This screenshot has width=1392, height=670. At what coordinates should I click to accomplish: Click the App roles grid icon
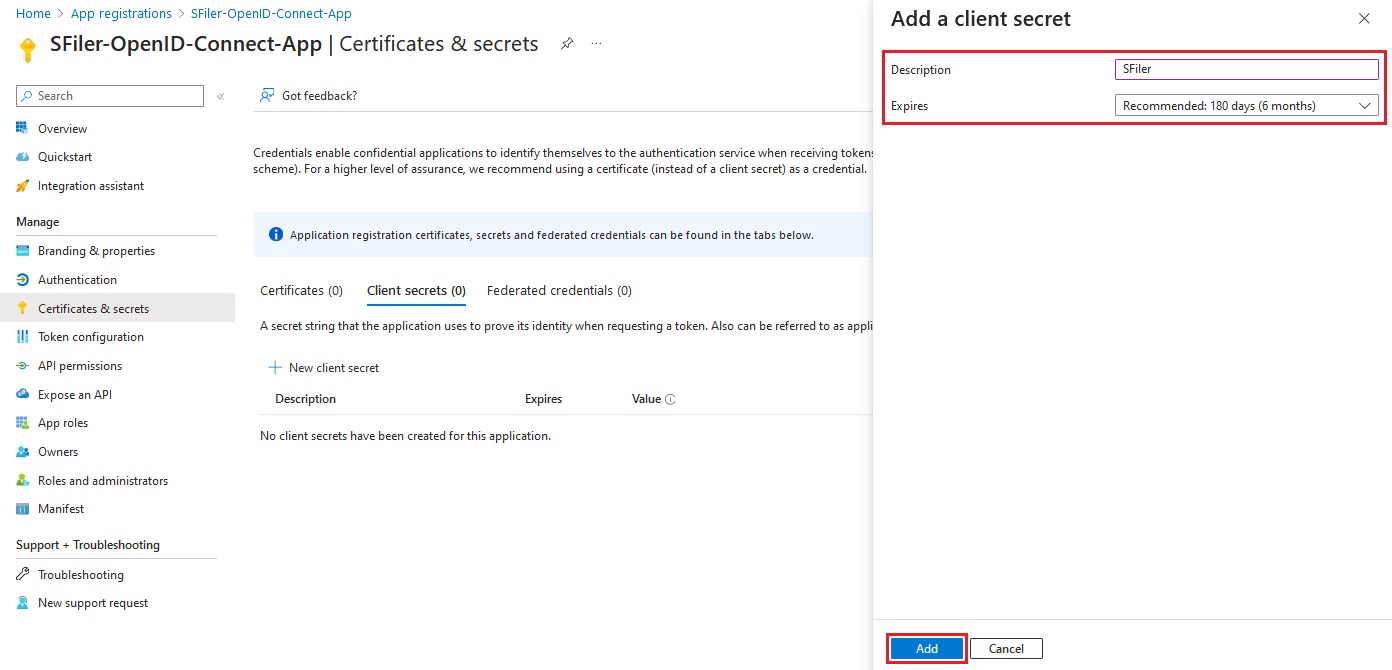coord(22,423)
